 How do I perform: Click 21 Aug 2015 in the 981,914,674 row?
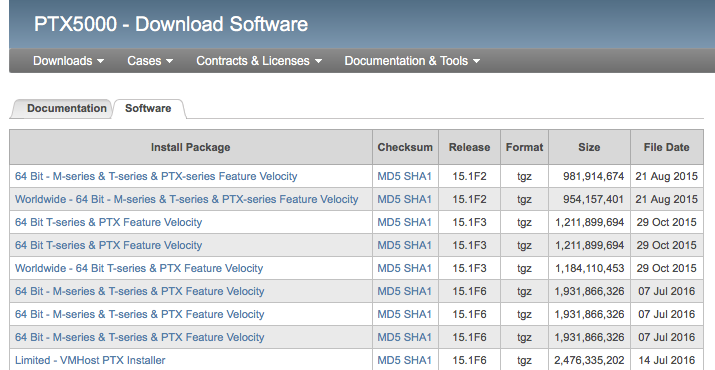tap(667, 177)
